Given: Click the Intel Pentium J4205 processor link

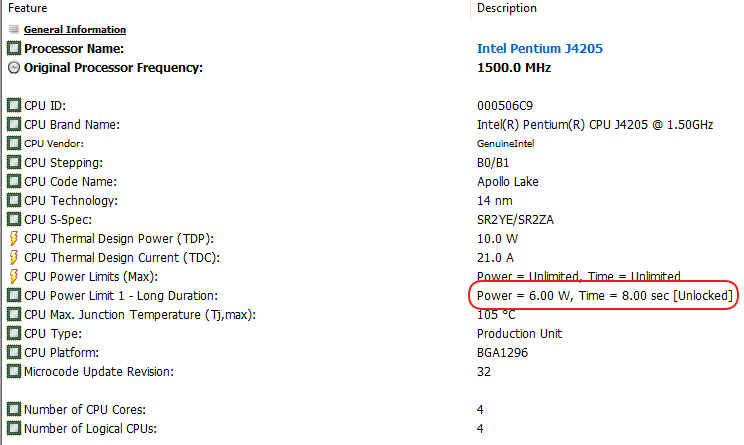Looking at the screenshot, I should tap(539, 48).
